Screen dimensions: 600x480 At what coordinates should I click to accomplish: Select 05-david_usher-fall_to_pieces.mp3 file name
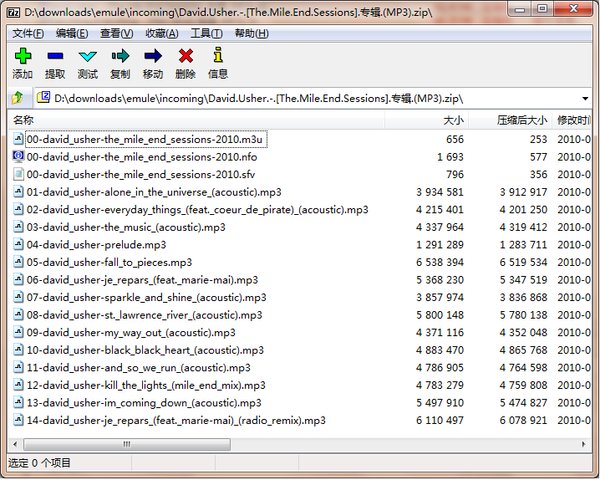click(109, 262)
